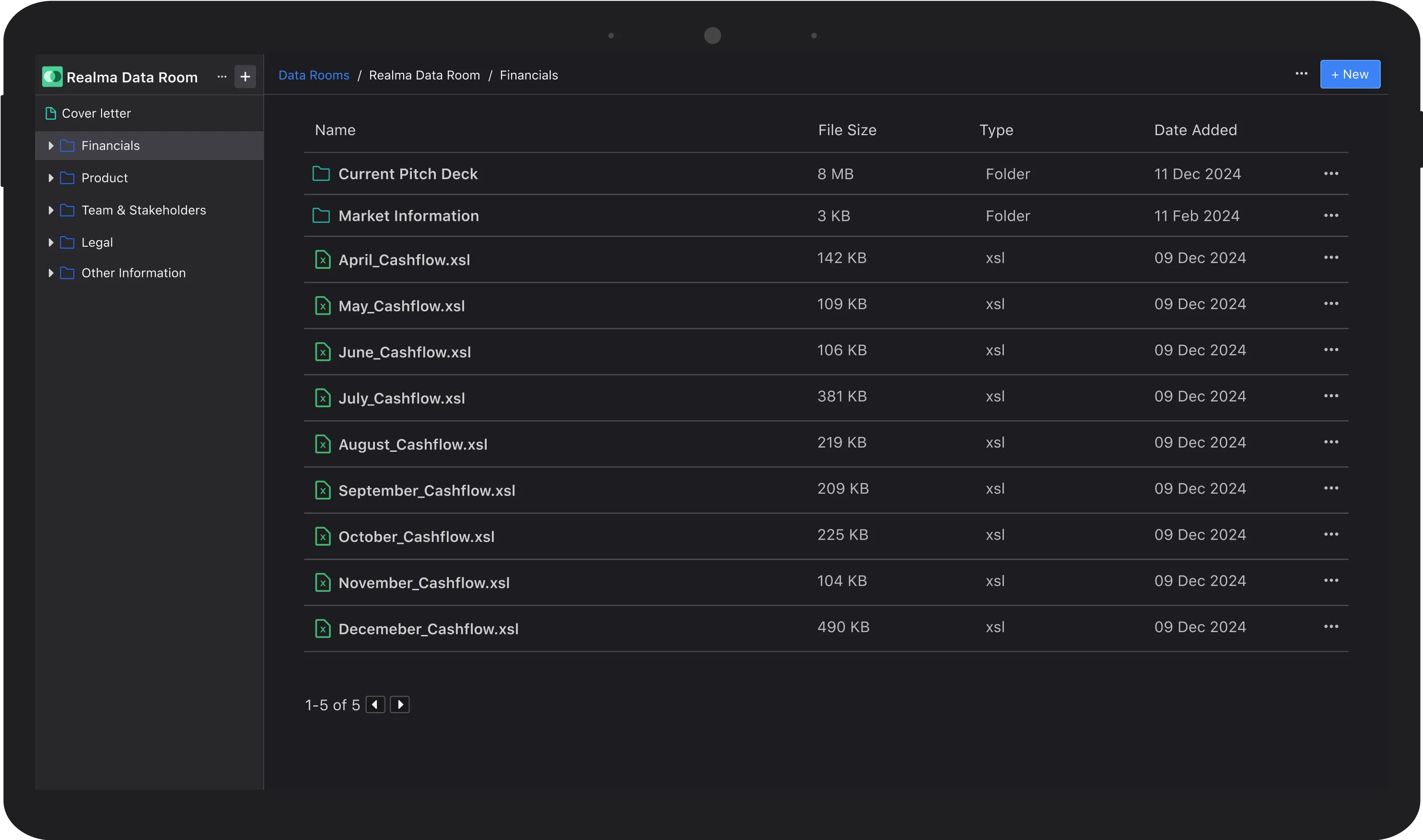The height and width of the screenshot is (840, 1423).
Task: Select Other Information in the sidebar
Action: 133,274
